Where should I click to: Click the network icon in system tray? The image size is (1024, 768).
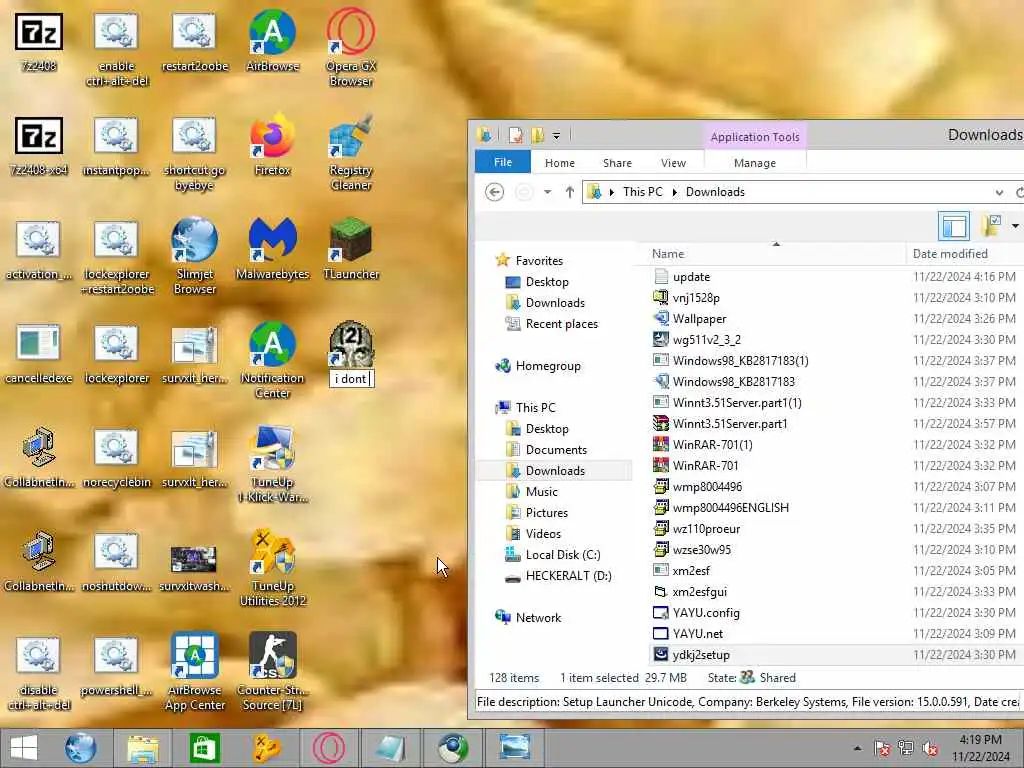(906, 748)
